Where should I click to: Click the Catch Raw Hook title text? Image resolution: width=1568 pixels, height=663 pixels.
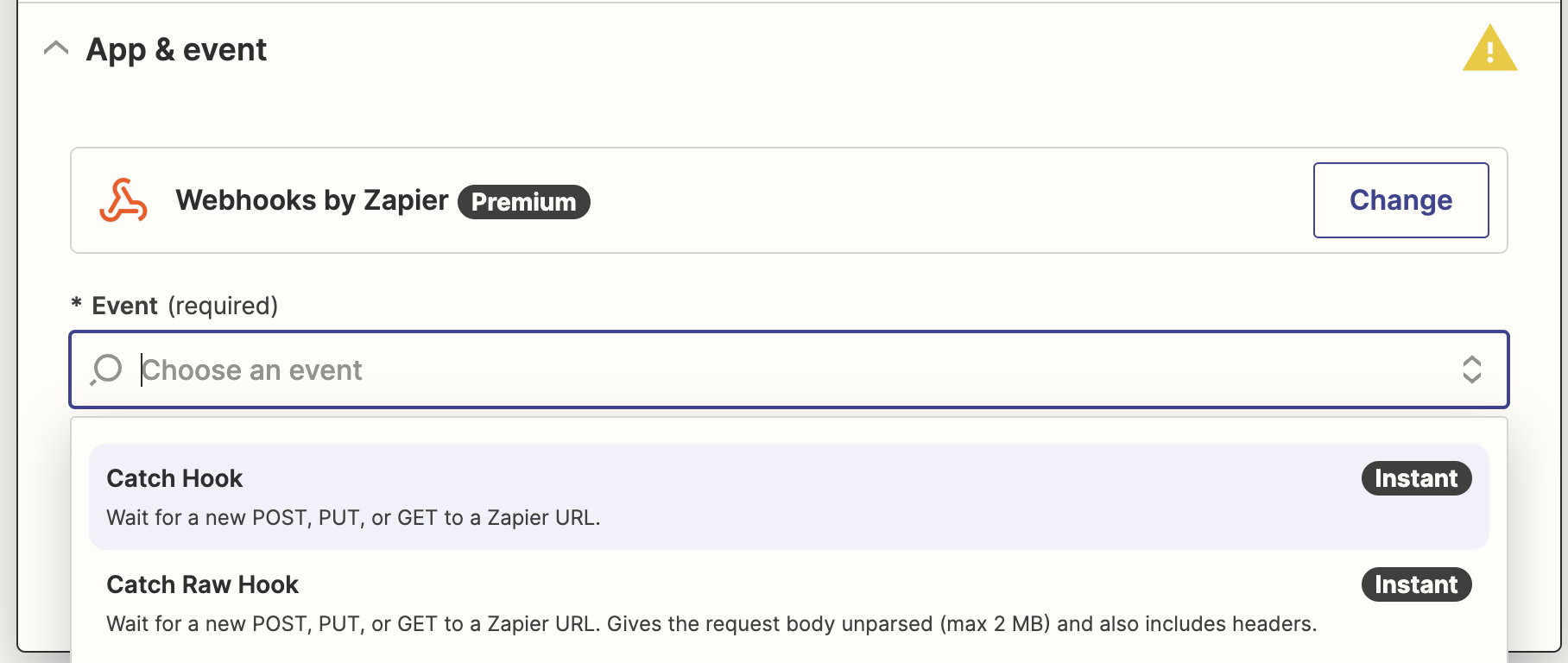tap(202, 584)
